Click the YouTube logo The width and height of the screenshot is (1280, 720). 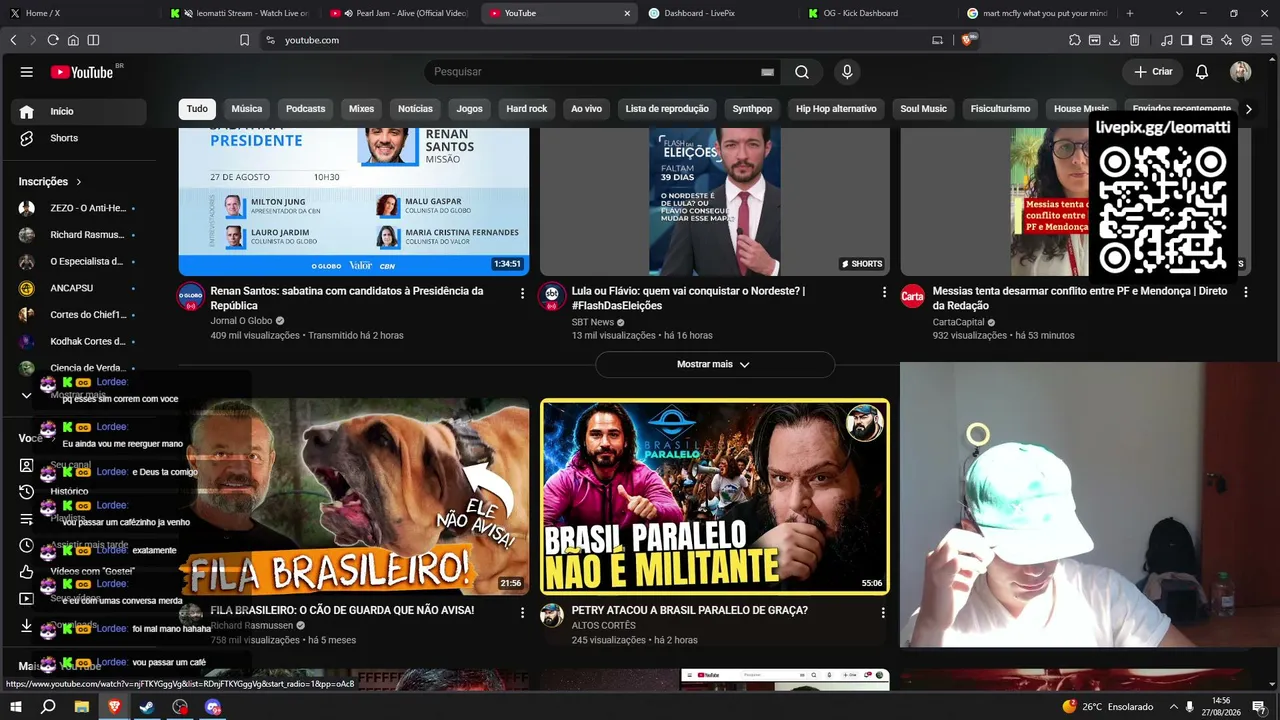coord(82,72)
